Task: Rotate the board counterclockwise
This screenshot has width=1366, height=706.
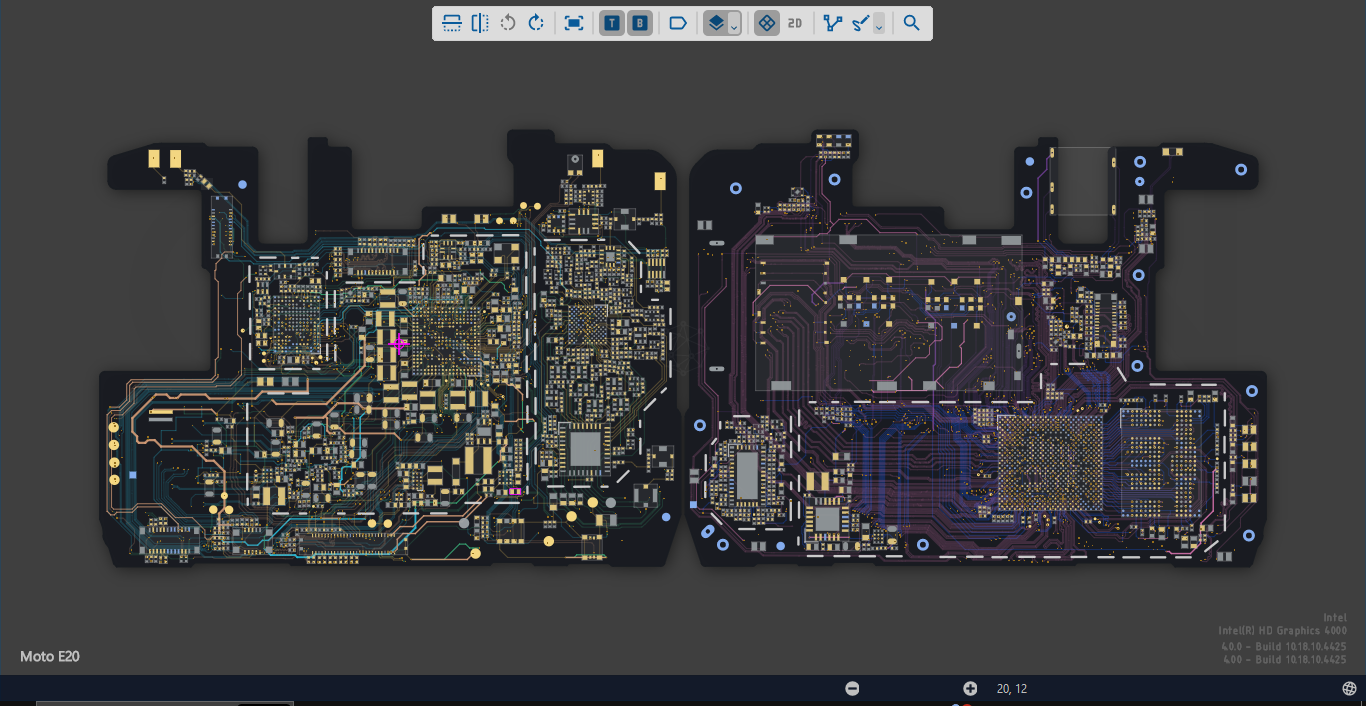Action: click(508, 23)
